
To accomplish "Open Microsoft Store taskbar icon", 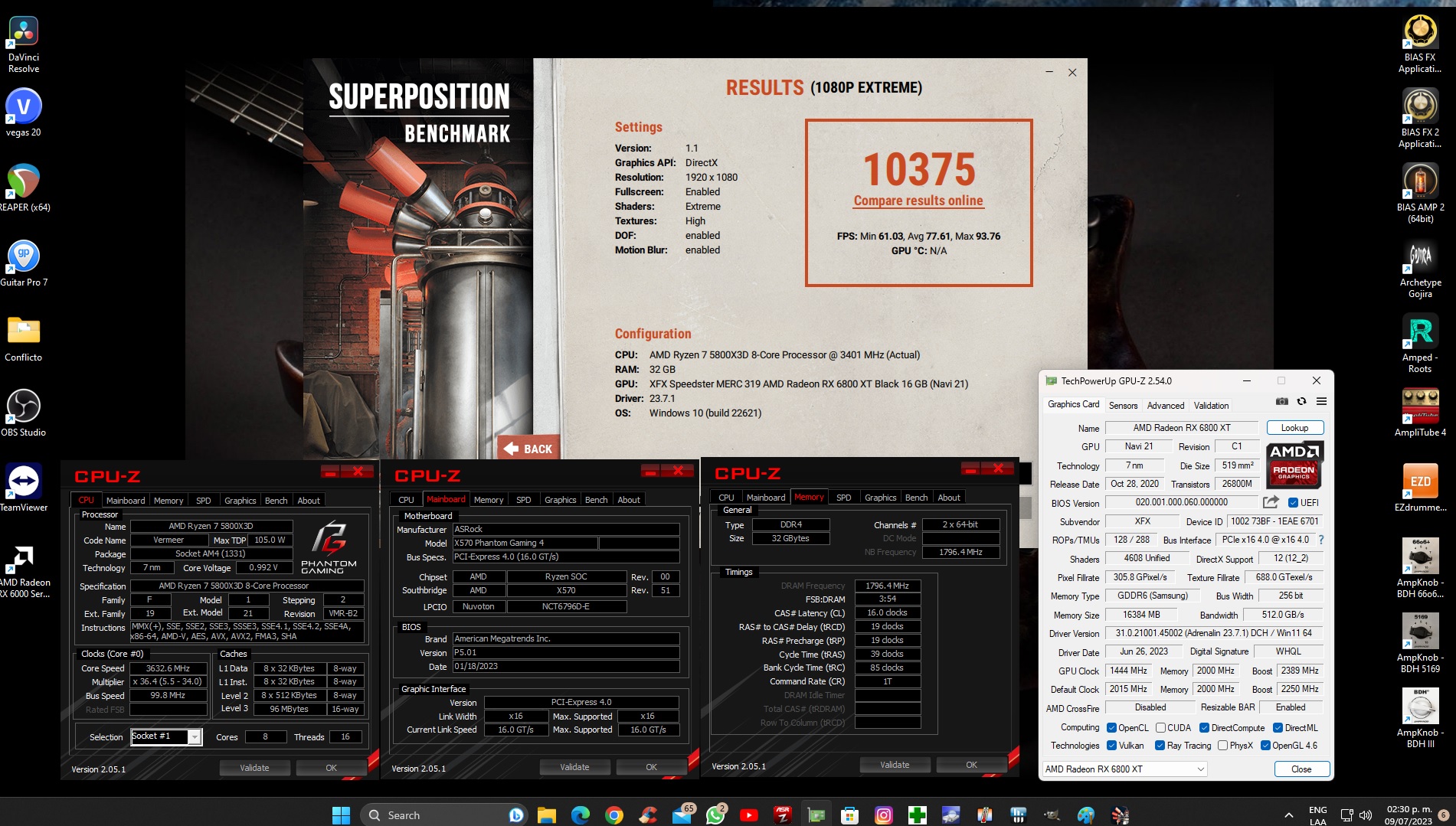I will pyautogui.click(x=849, y=815).
